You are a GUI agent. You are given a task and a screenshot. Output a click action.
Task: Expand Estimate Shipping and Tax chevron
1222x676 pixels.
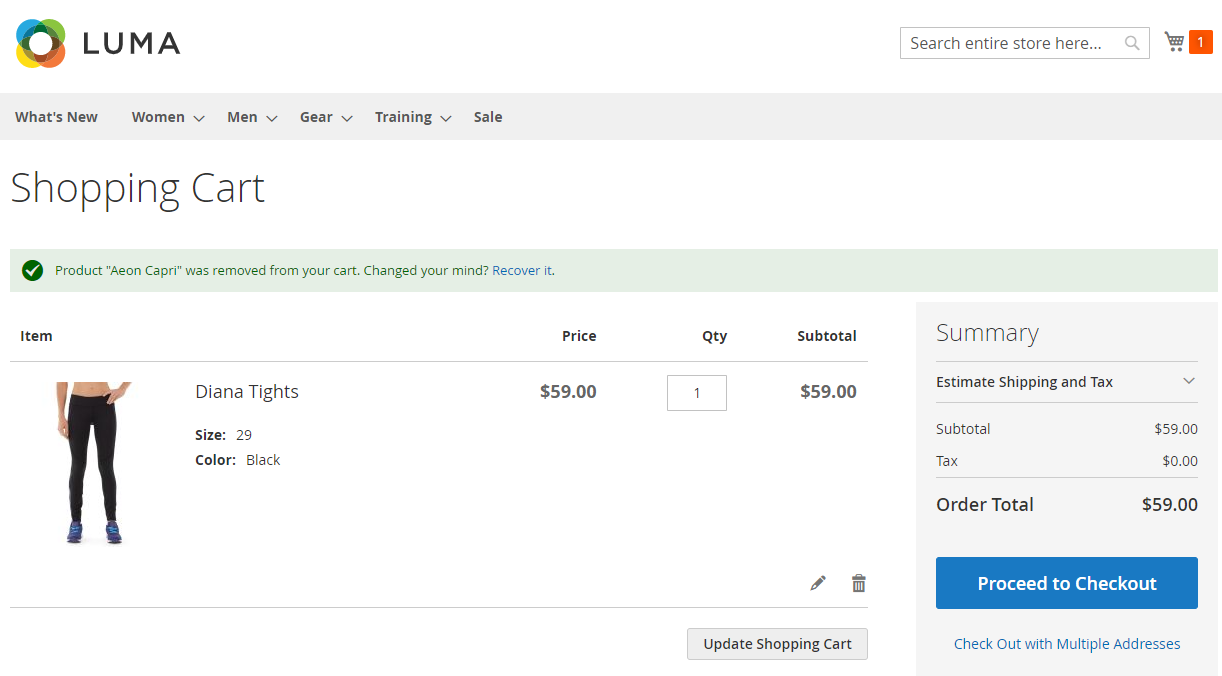1189,381
